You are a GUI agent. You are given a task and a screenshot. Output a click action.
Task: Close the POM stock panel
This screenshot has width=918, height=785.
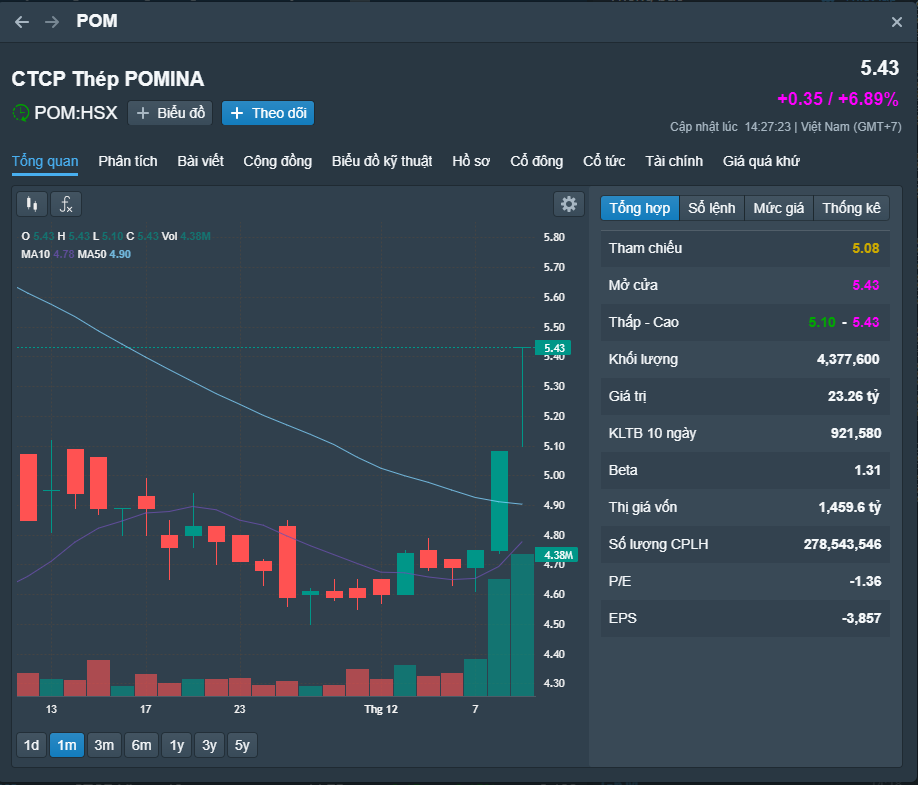896,22
